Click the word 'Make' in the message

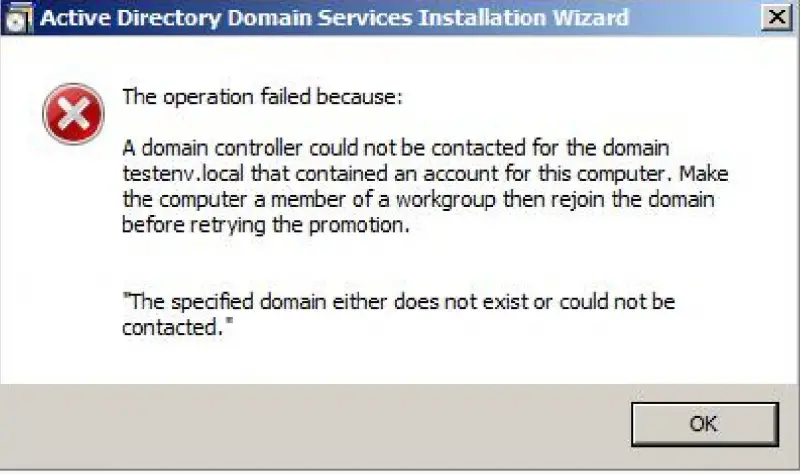[704, 173]
